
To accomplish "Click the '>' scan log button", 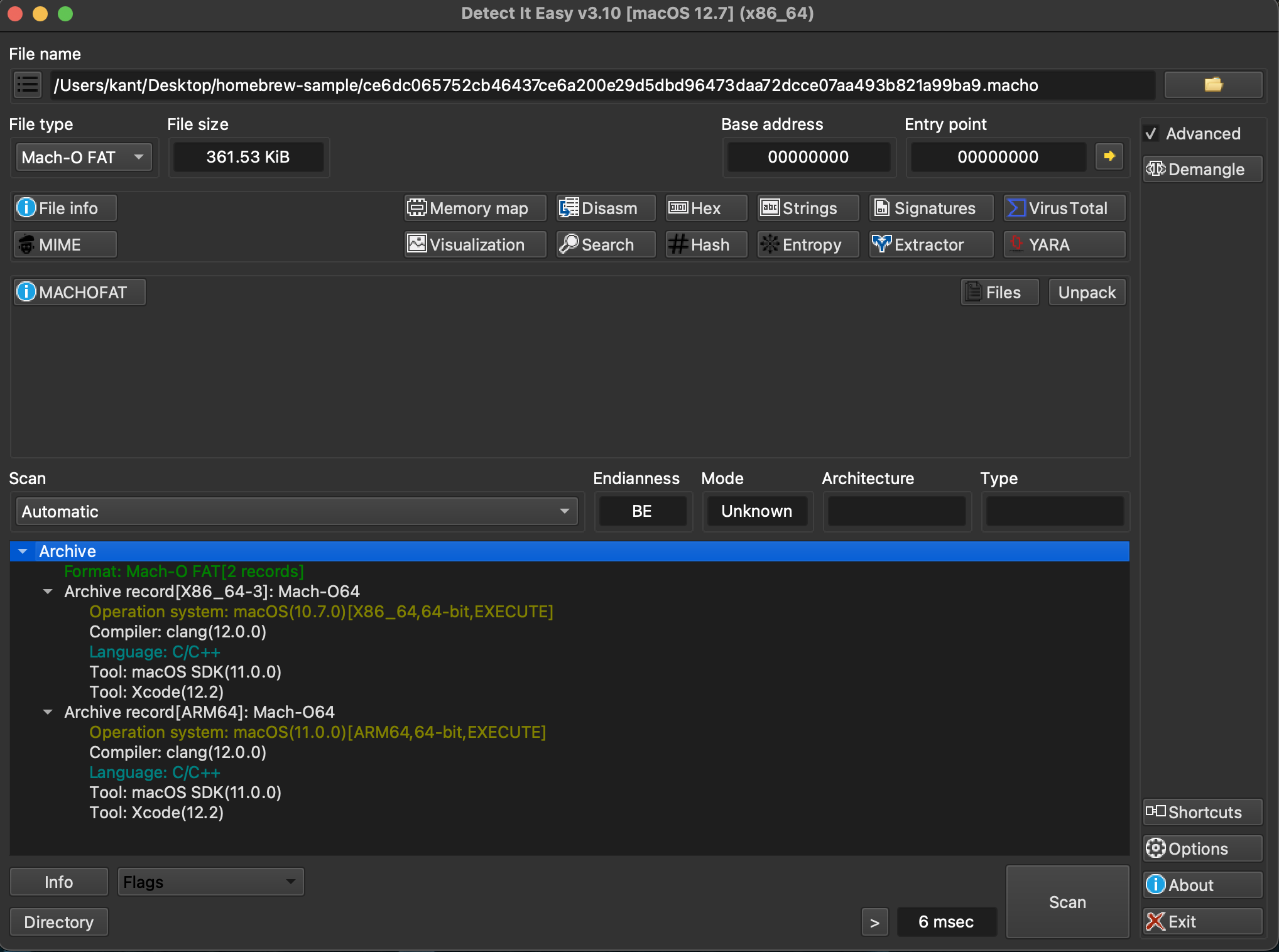I will [x=874, y=922].
